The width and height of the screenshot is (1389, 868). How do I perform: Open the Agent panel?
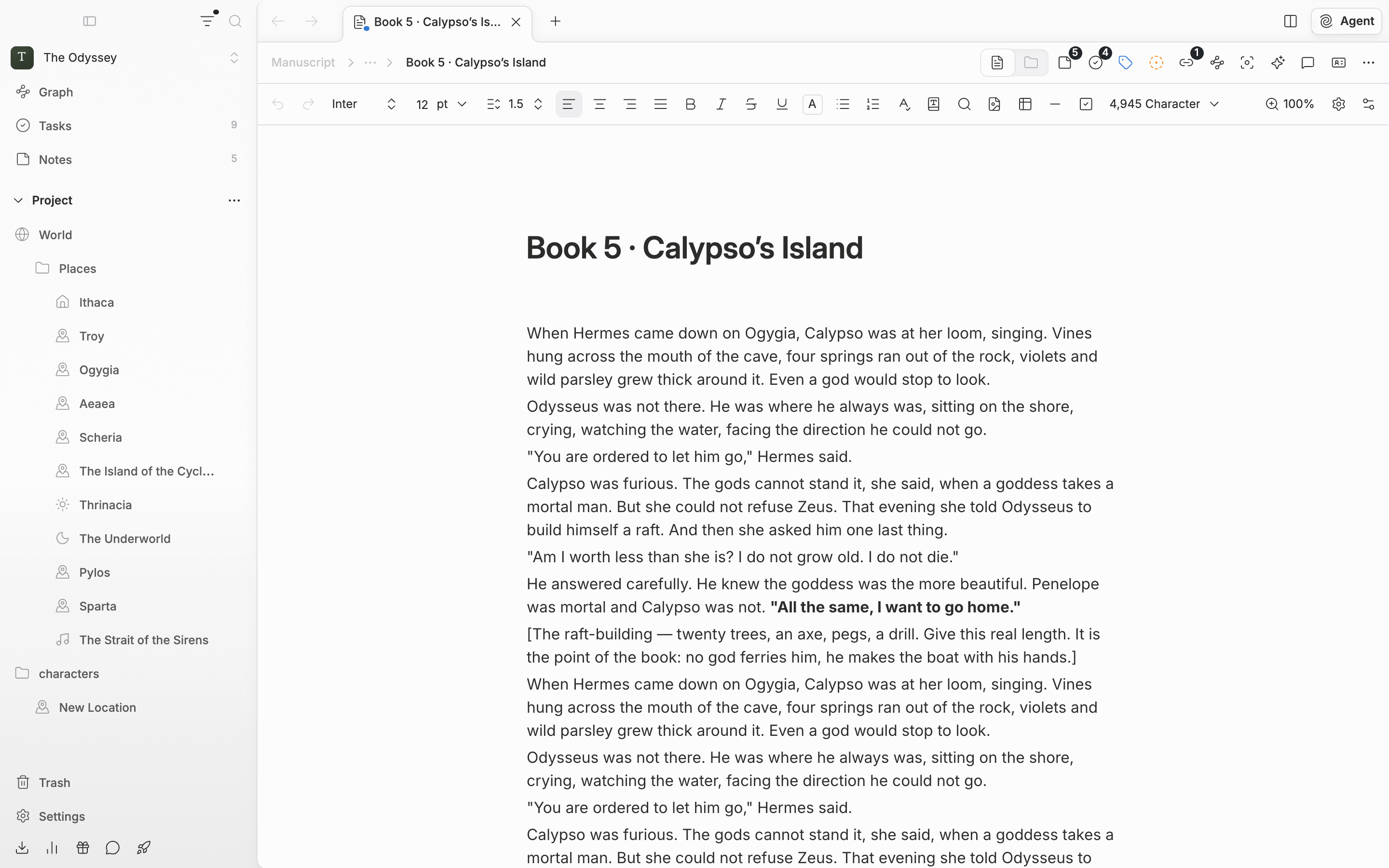tap(1346, 21)
